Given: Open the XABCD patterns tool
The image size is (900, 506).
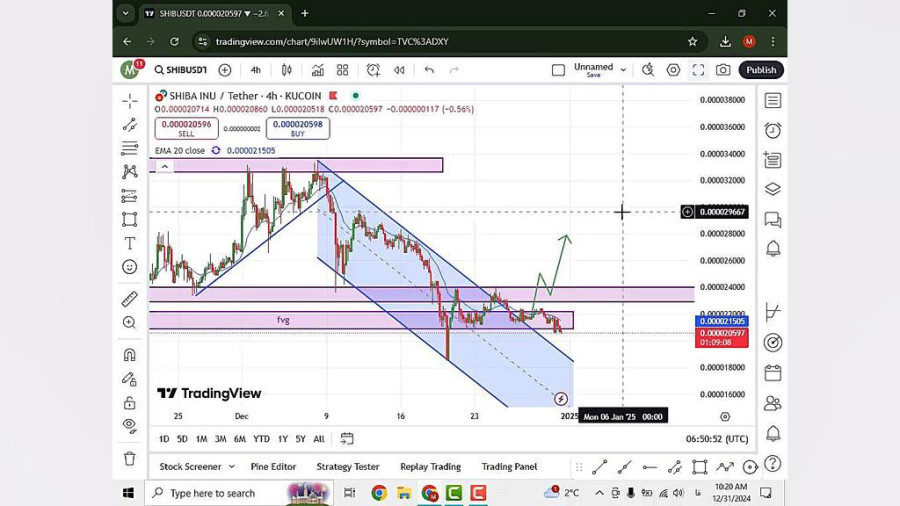Looking at the screenshot, I should [130, 172].
